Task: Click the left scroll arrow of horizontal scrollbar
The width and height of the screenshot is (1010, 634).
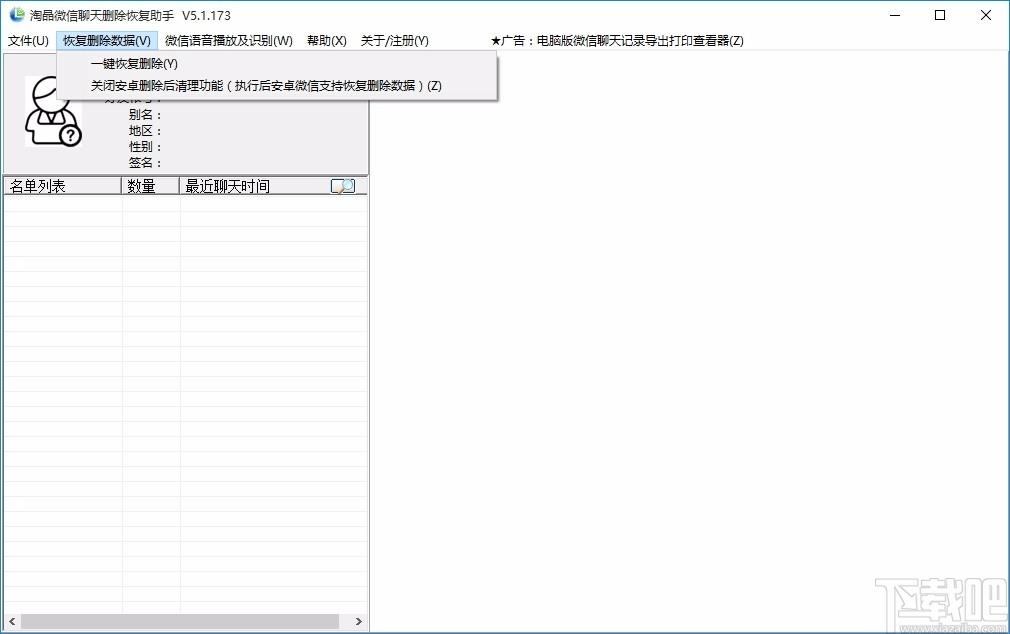Action: click(12, 622)
